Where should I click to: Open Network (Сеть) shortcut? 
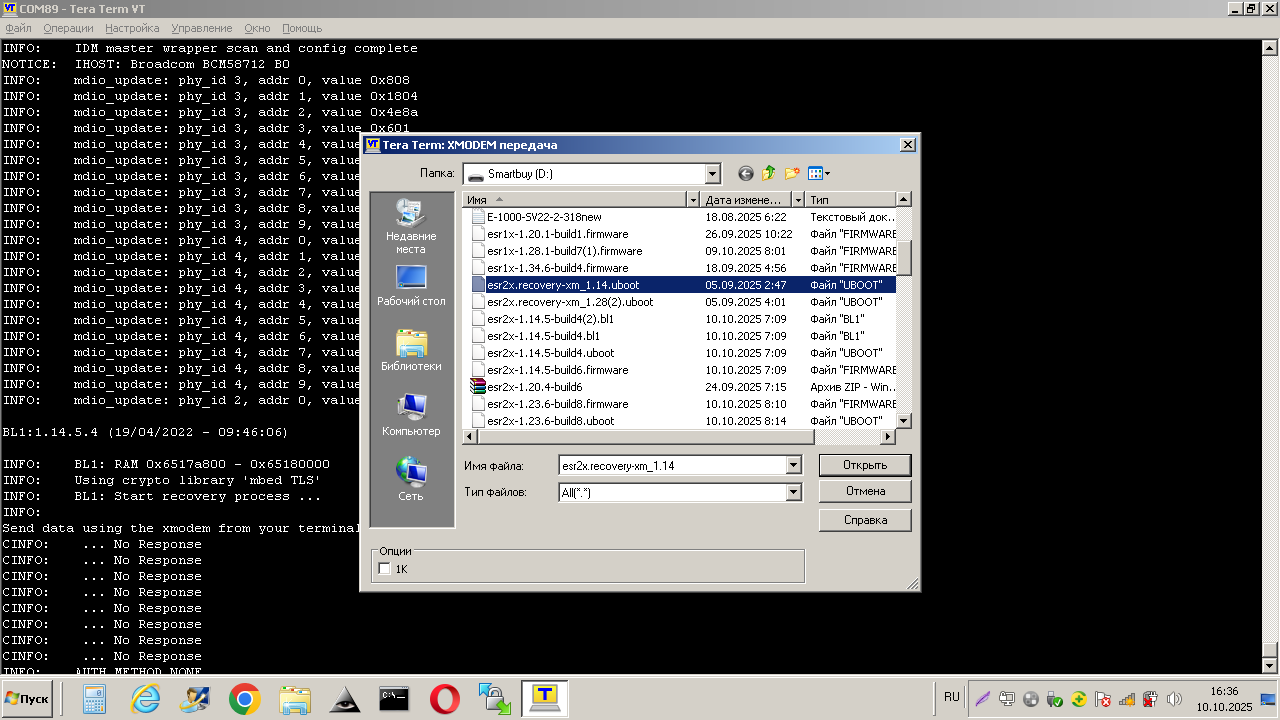[411, 480]
